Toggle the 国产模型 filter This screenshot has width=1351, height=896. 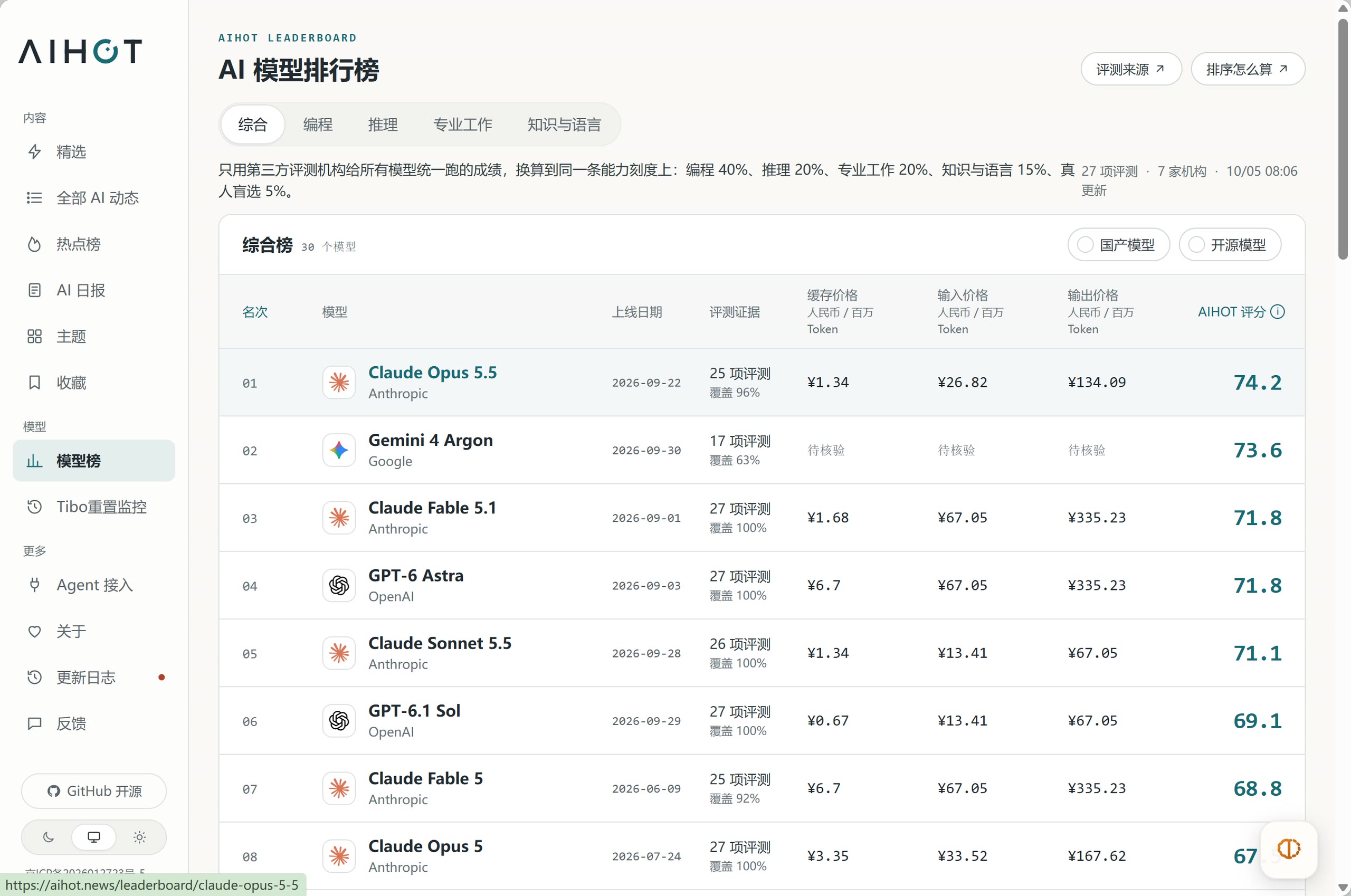click(x=1118, y=245)
